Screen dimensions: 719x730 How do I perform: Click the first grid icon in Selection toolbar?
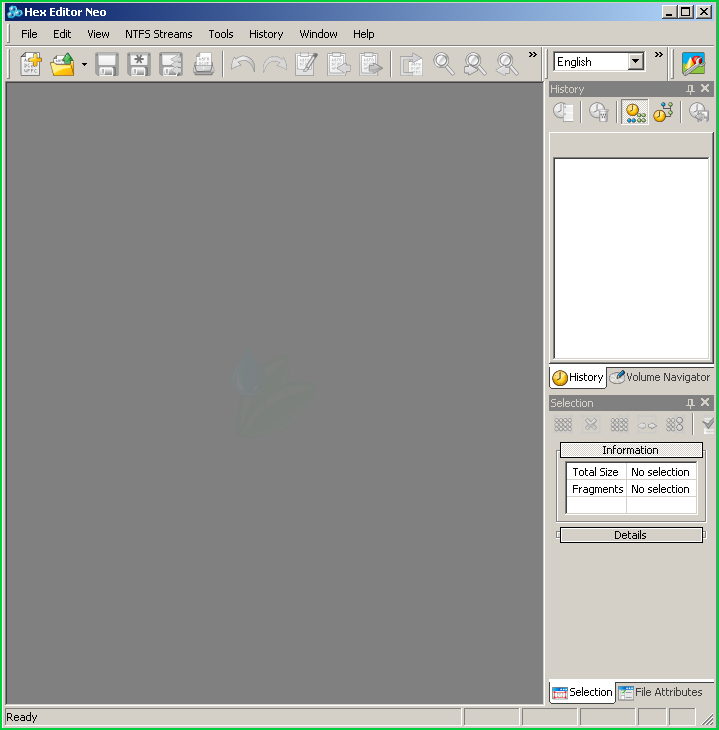pos(563,424)
